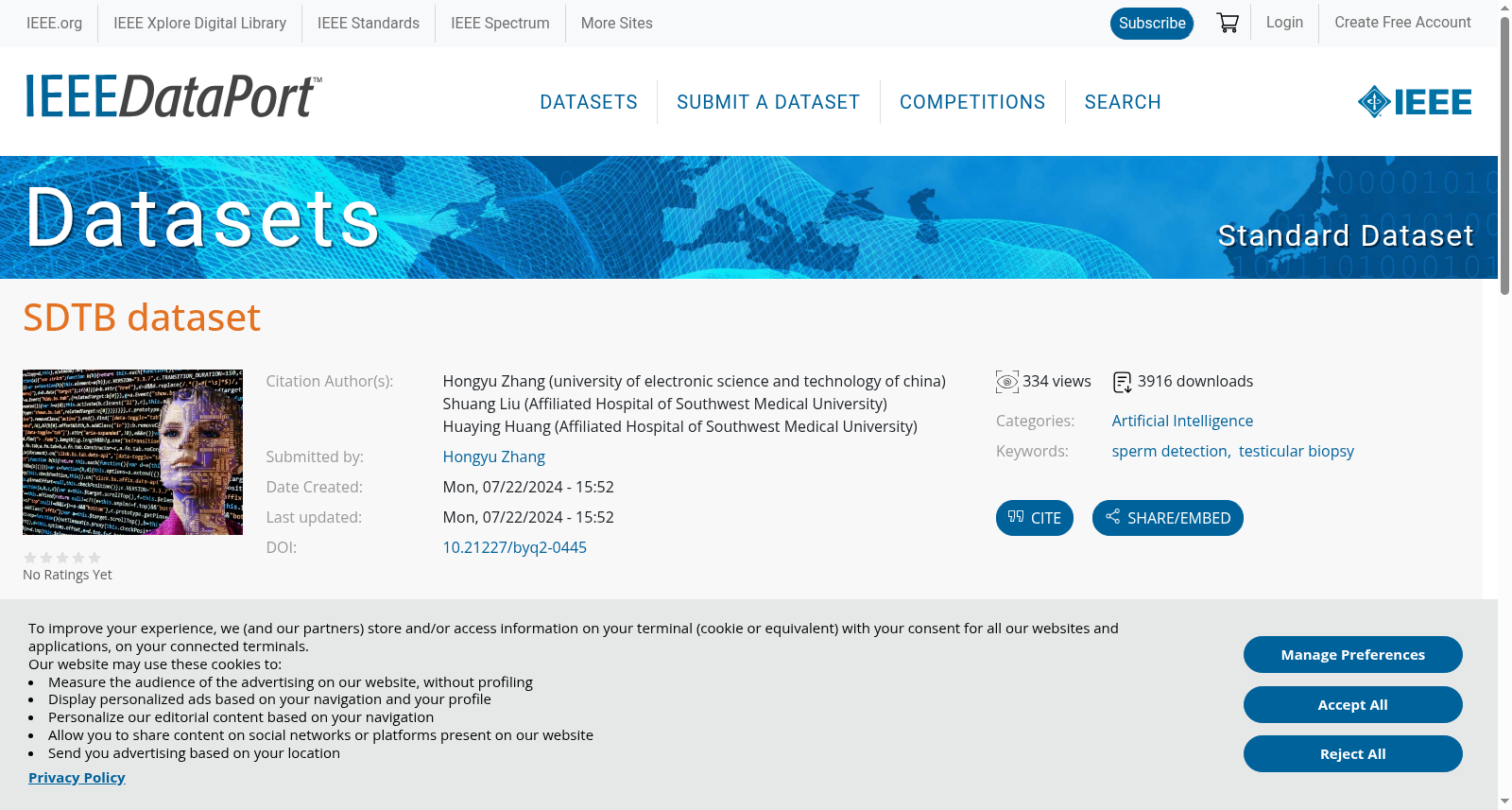The image size is (1512, 810).
Task: Click the SHARE/EMBED button
Action: [1168, 518]
